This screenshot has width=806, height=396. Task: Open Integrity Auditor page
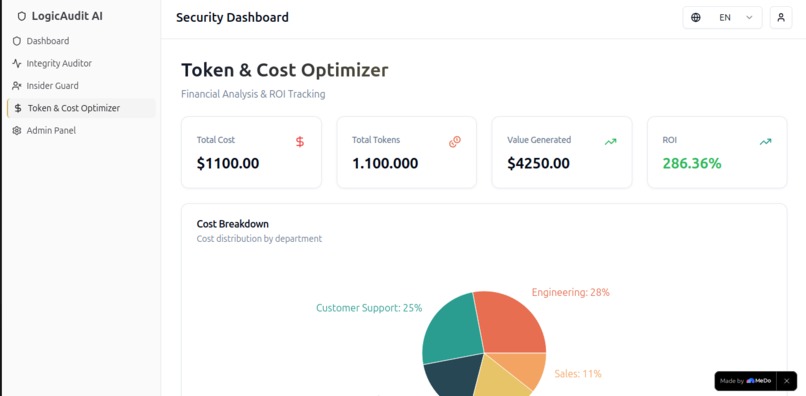click(81, 64)
